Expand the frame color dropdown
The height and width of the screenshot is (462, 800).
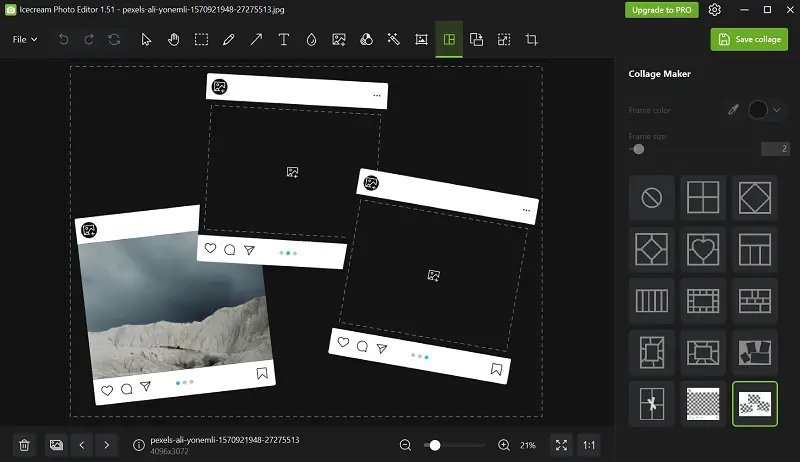click(777, 110)
